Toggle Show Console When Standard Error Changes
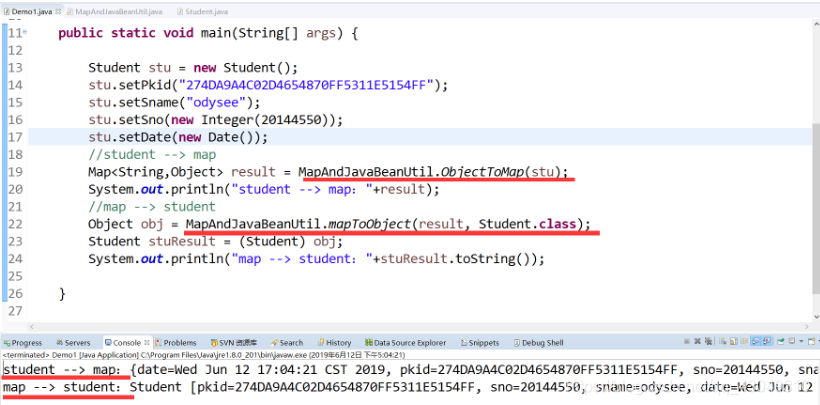820x405 pixels. tap(766, 341)
